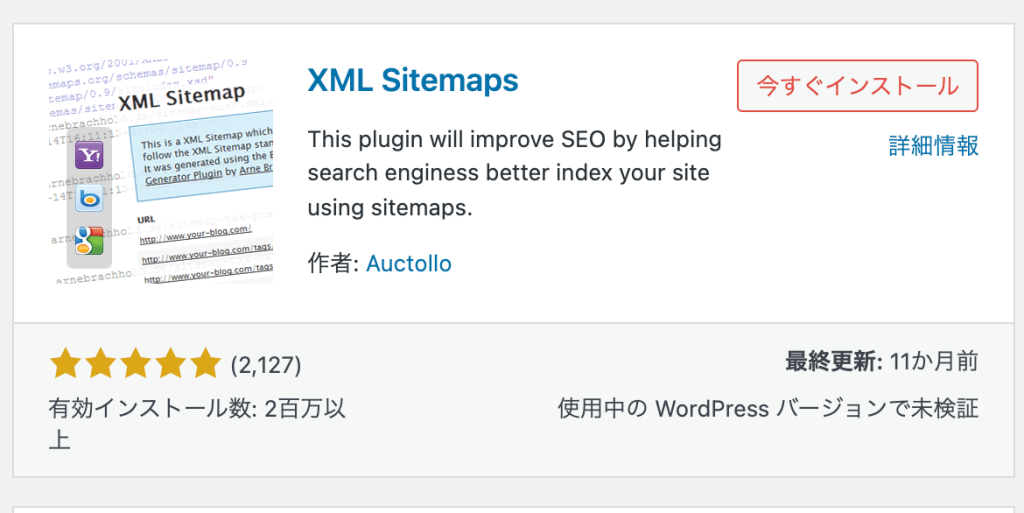1024x513 pixels.
Task: Click the Google icon in the thumbnail
Action: point(90,240)
